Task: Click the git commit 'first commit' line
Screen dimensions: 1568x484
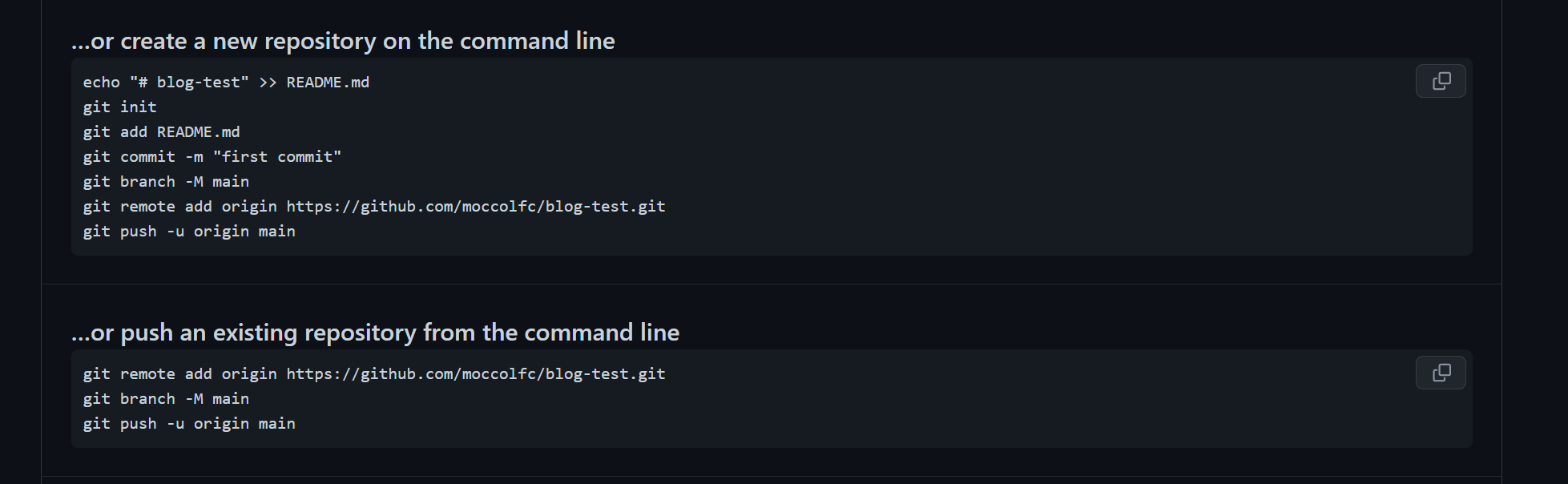Action: (x=212, y=157)
